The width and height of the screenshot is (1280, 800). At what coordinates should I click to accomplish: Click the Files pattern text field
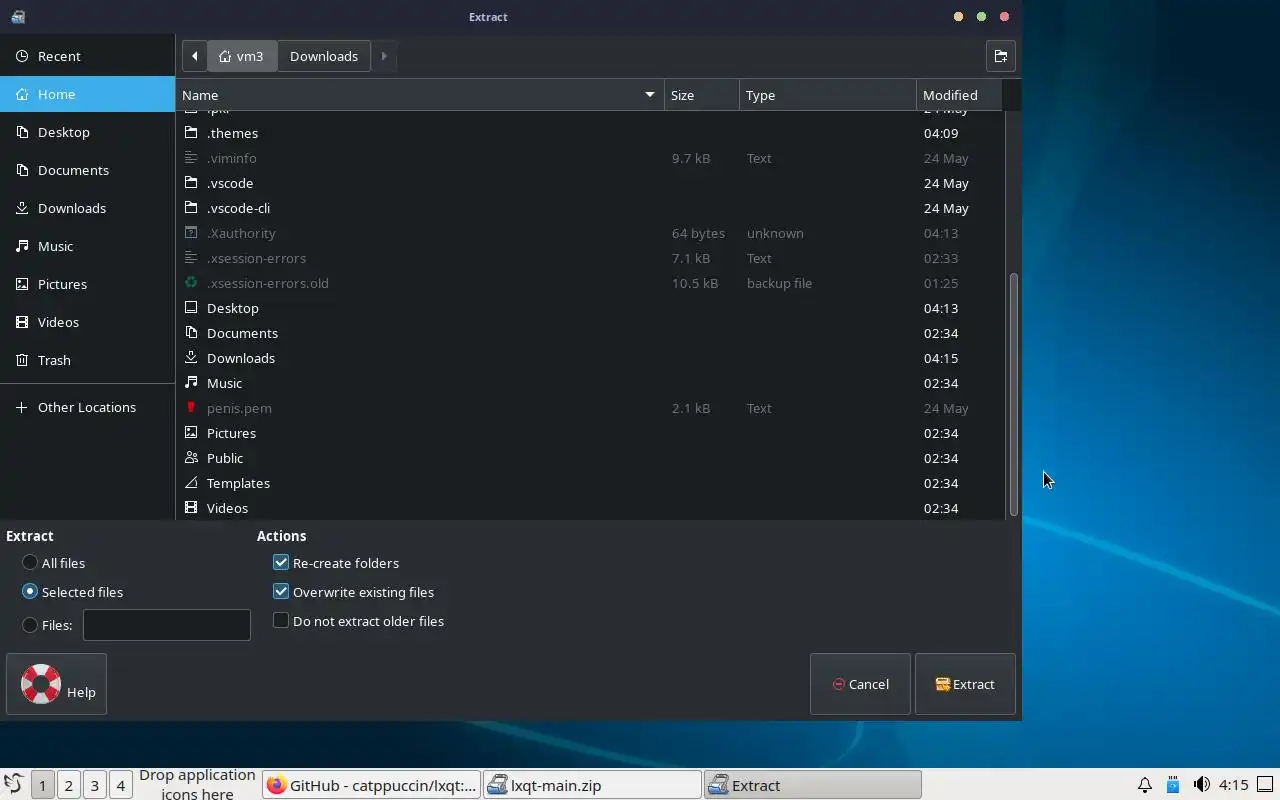point(166,625)
